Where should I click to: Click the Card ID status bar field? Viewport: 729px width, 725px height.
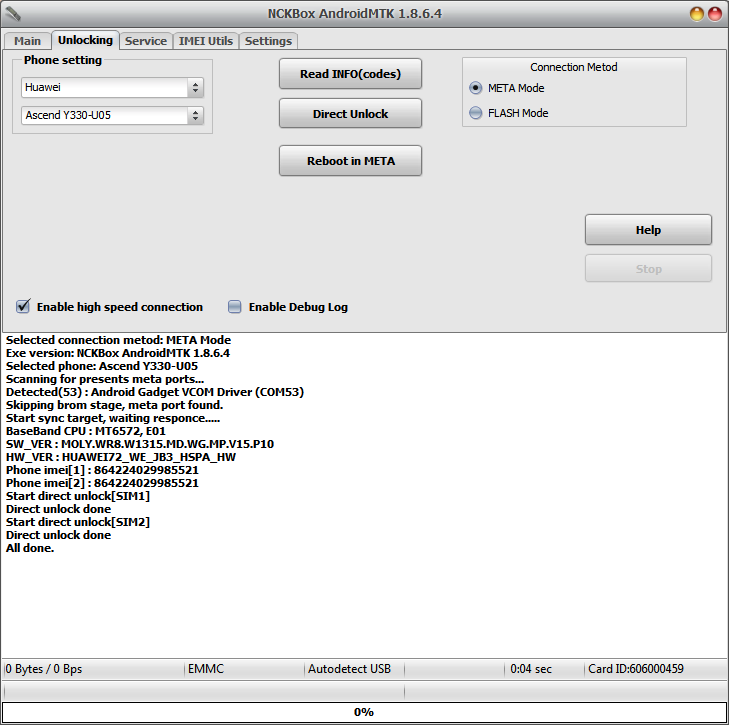[x=636, y=669]
